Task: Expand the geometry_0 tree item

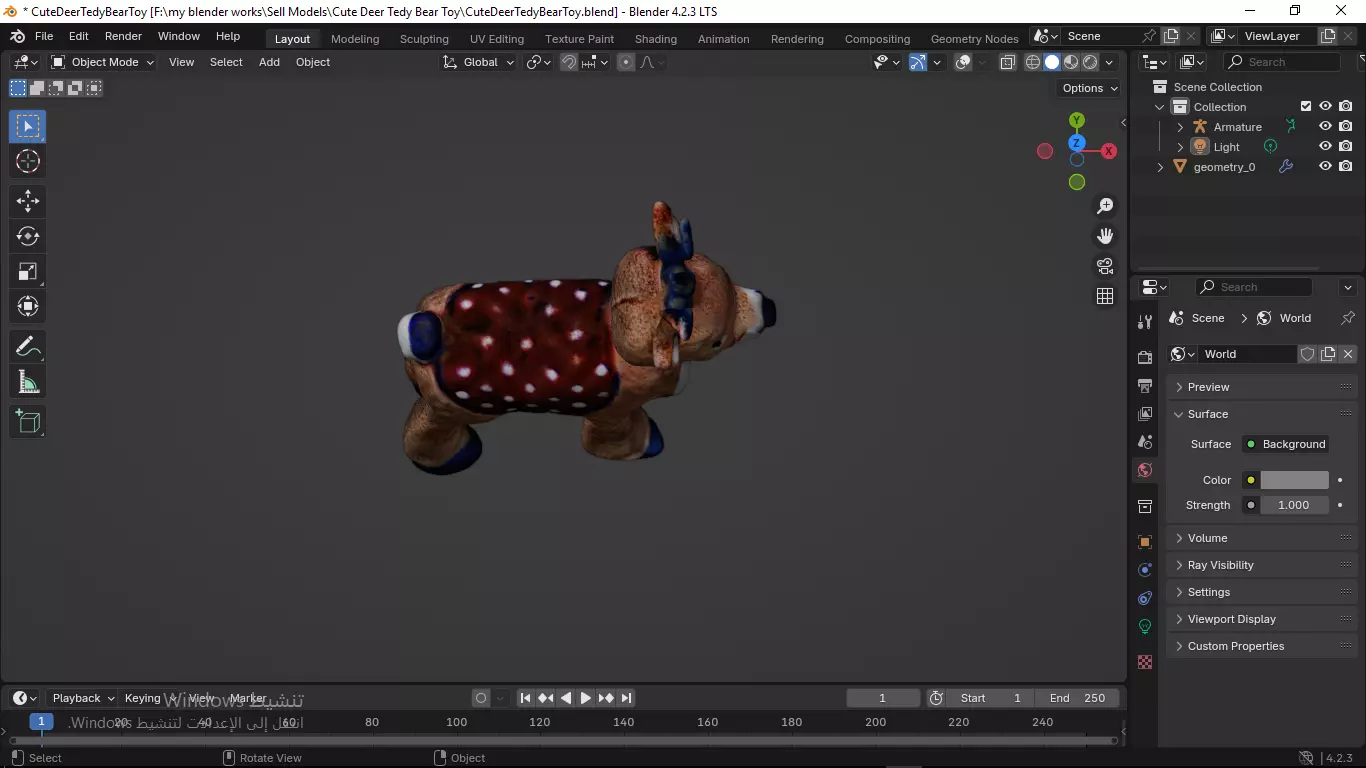Action: coord(1160,167)
